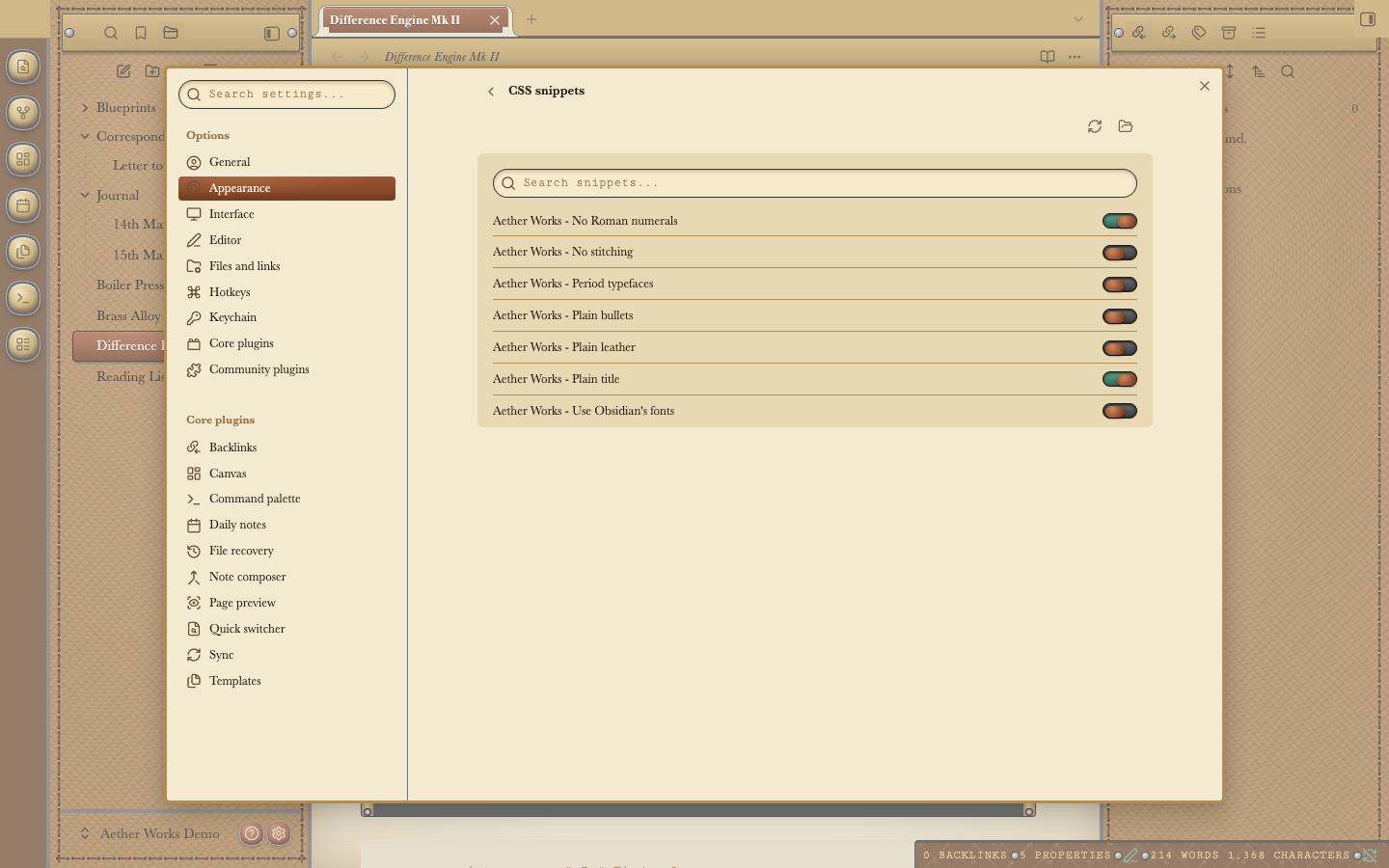This screenshot has width=1389, height=868.
Task: Enable the No stitching snippet
Action: [x=1120, y=254]
